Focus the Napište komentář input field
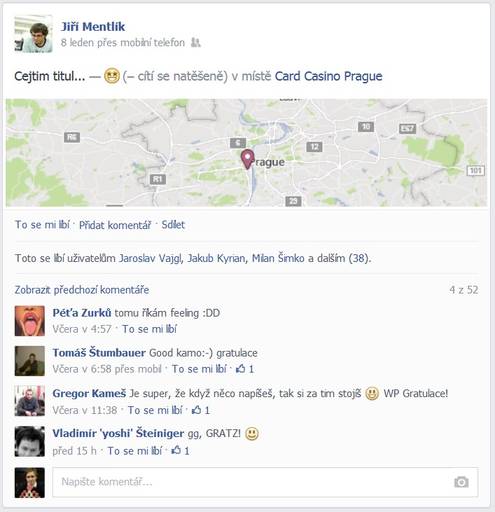The height and width of the screenshot is (512, 495). point(265,482)
